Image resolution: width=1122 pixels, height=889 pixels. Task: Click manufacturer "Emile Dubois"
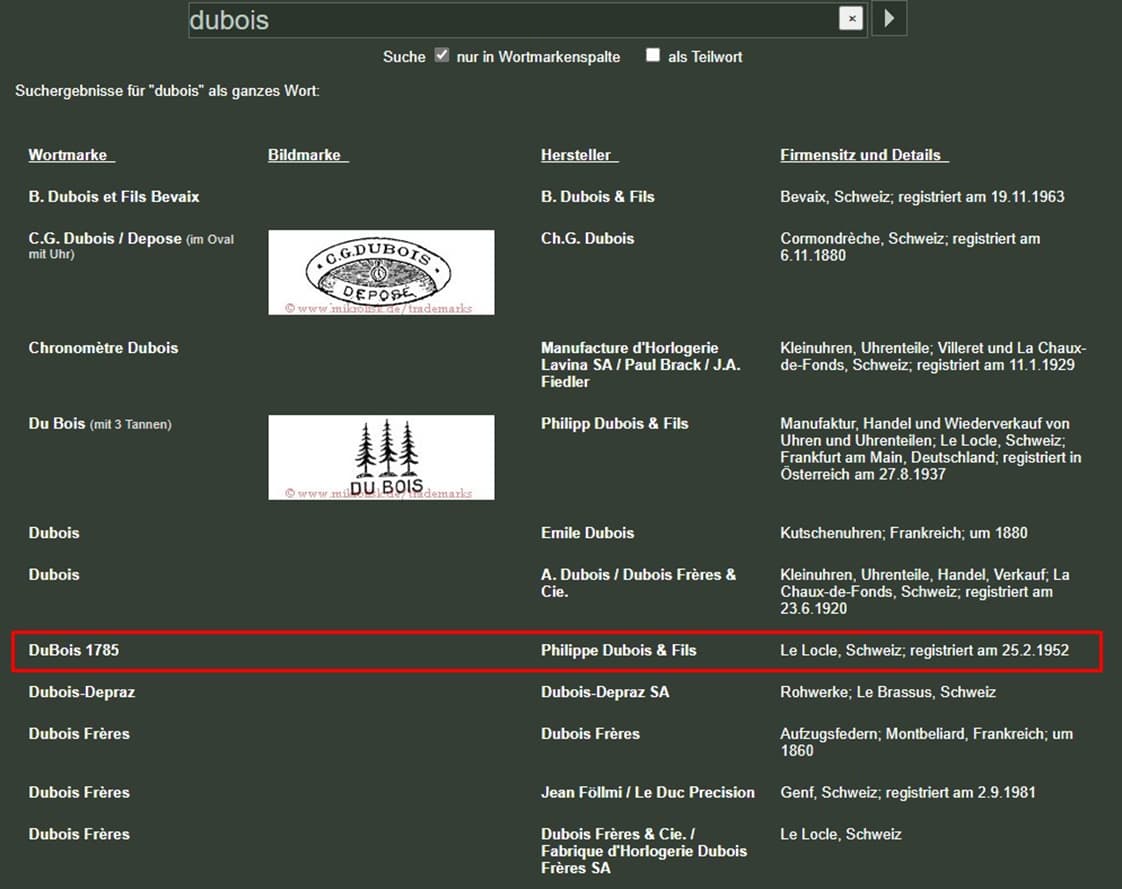[587, 533]
